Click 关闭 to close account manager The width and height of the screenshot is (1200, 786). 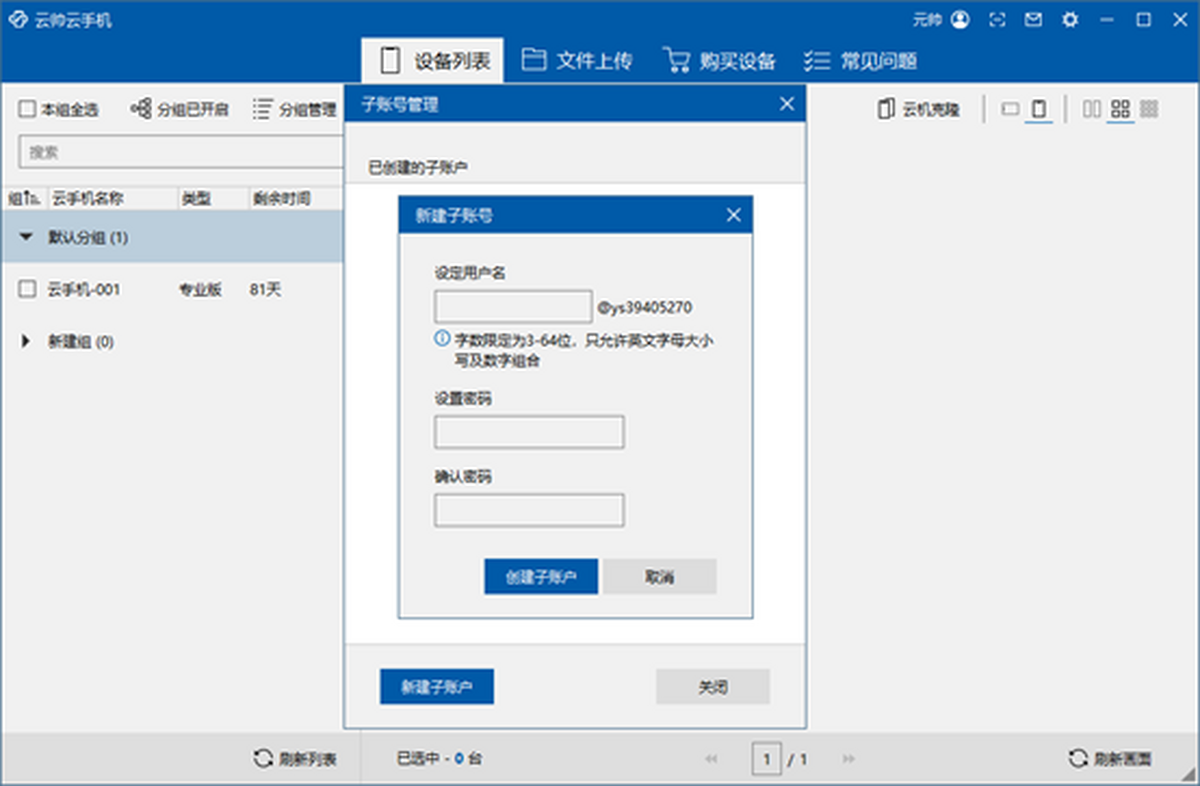click(x=712, y=687)
